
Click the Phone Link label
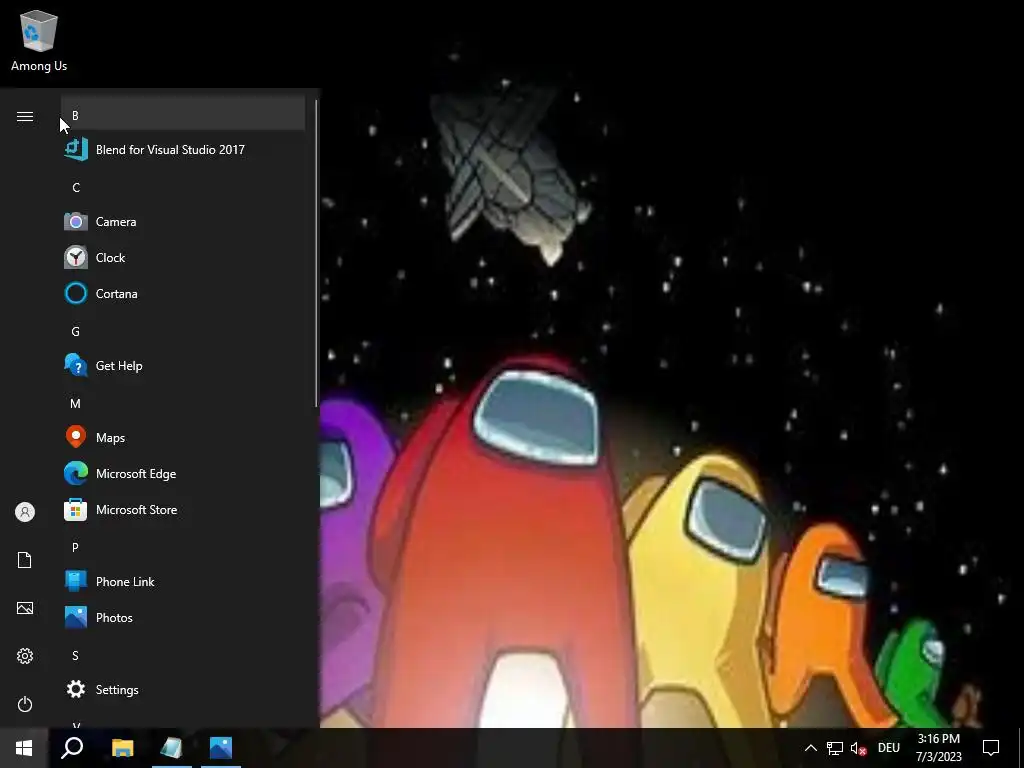[x=125, y=582]
